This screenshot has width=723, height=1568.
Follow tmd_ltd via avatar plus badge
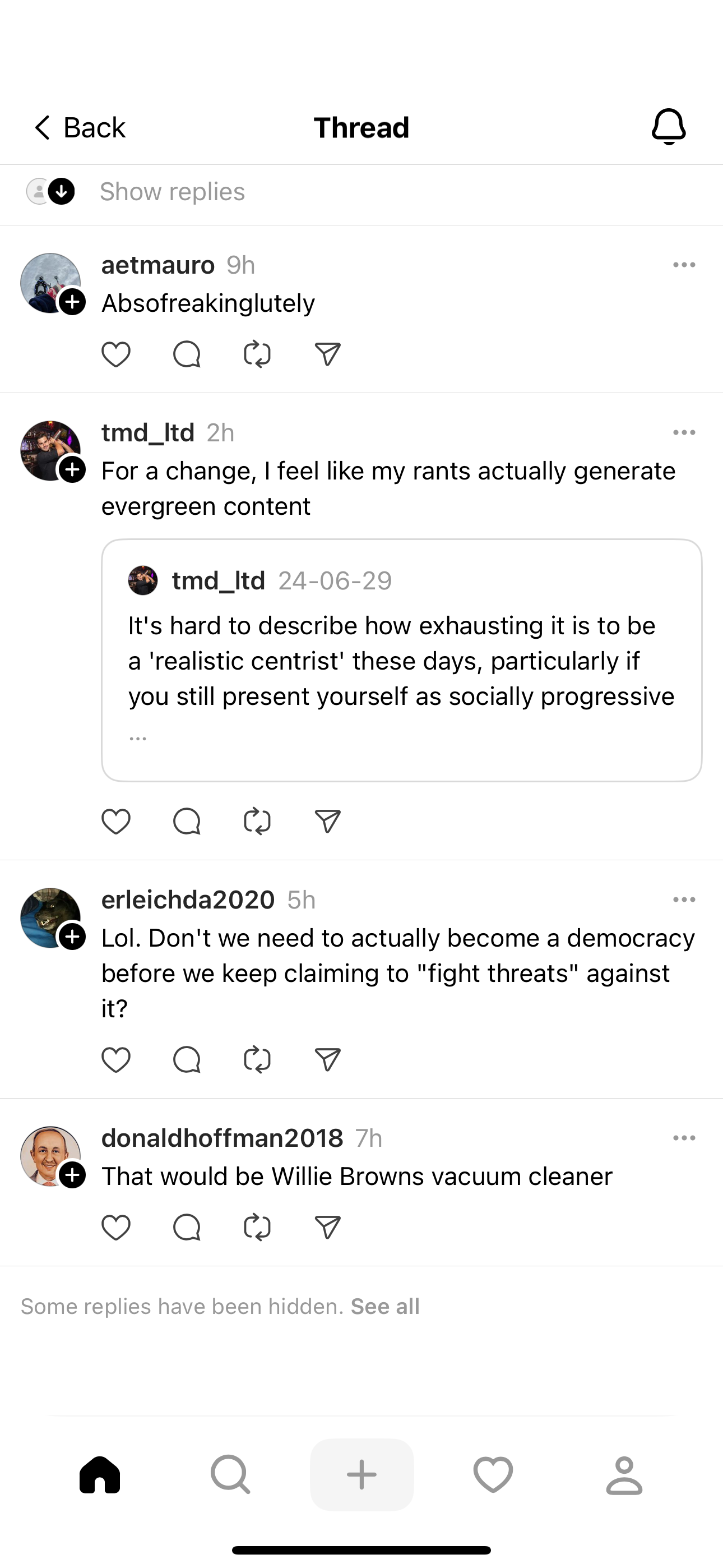click(x=72, y=470)
